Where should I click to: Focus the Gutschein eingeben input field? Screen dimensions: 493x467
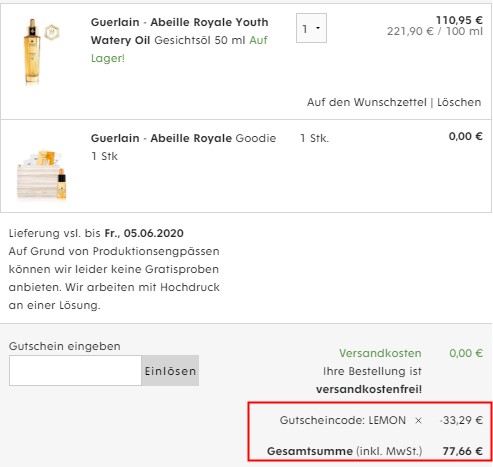pos(75,371)
